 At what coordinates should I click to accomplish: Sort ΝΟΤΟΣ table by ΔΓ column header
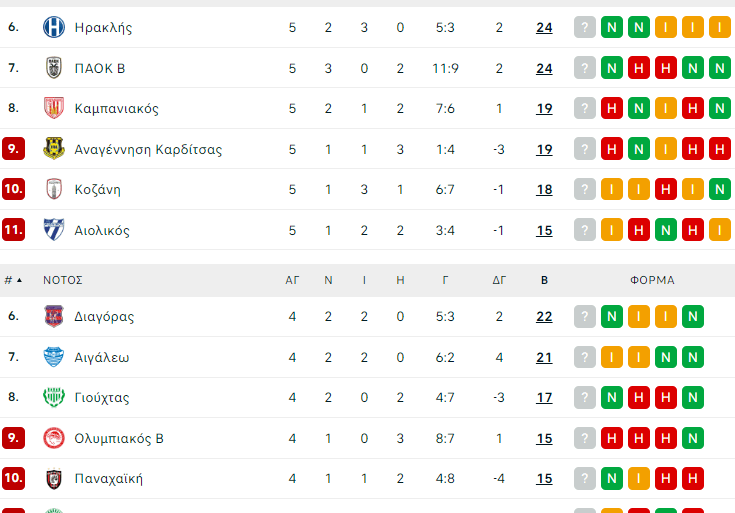[x=499, y=280]
